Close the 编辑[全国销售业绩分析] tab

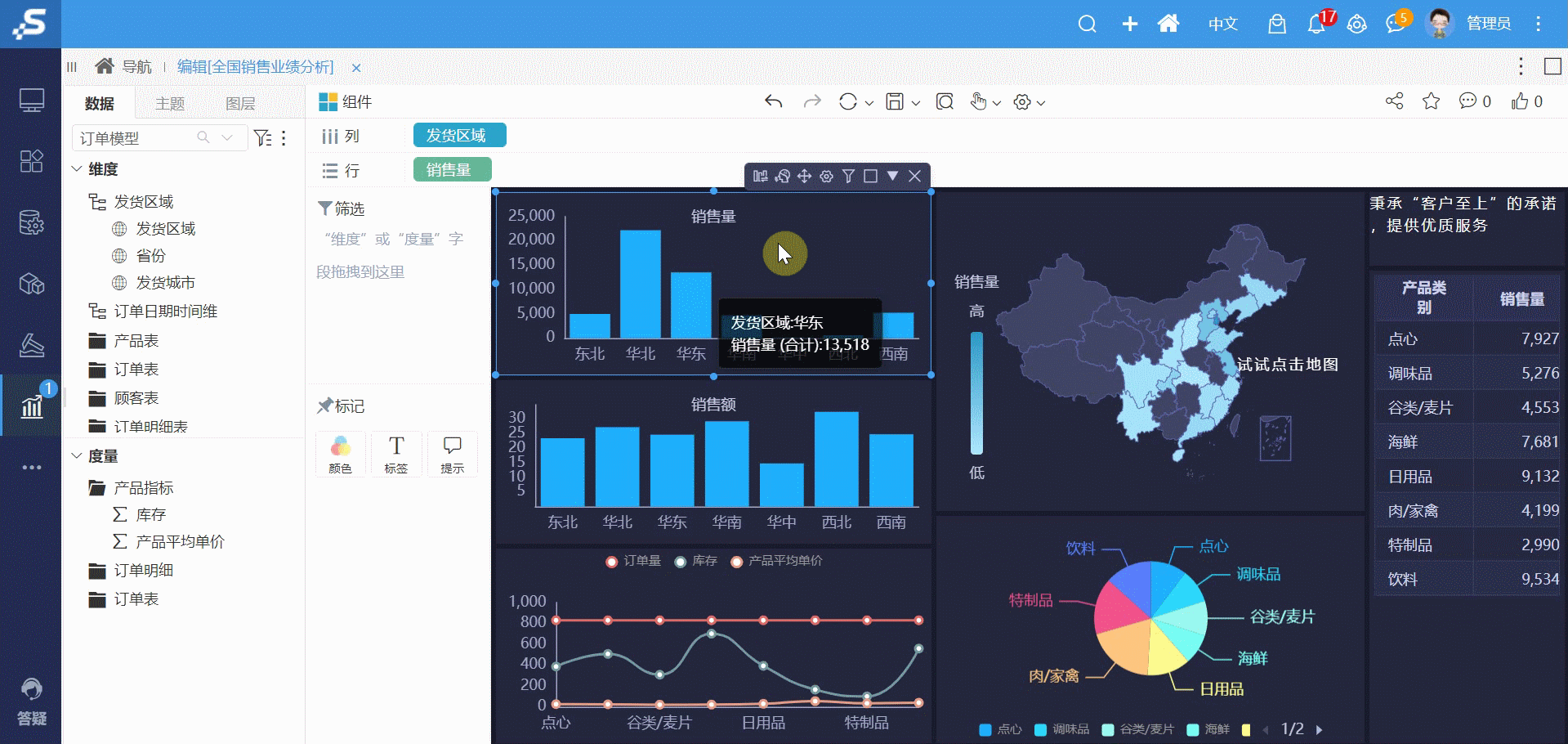[x=356, y=68]
